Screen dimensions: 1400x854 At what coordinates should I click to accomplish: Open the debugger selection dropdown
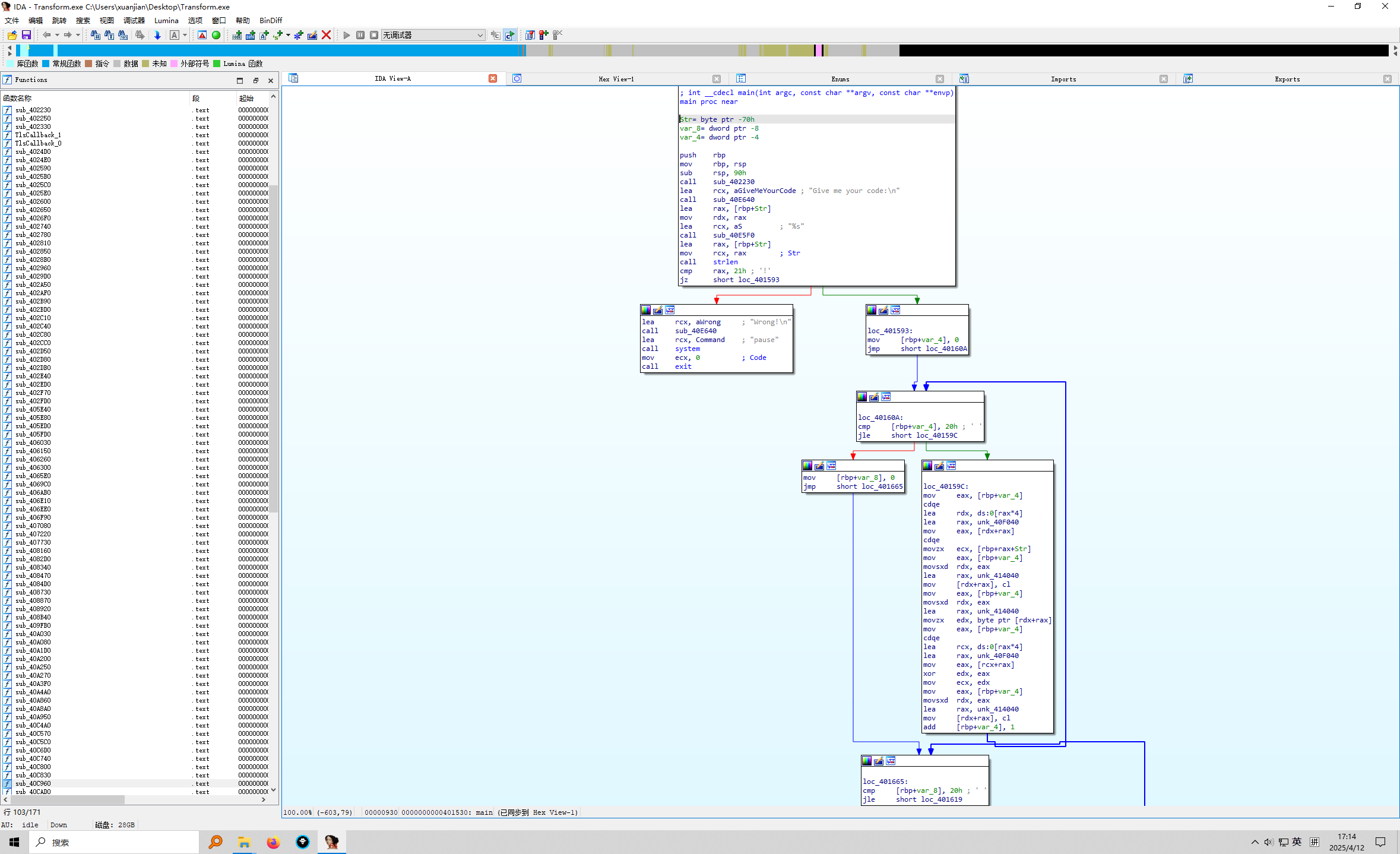(480, 35)
